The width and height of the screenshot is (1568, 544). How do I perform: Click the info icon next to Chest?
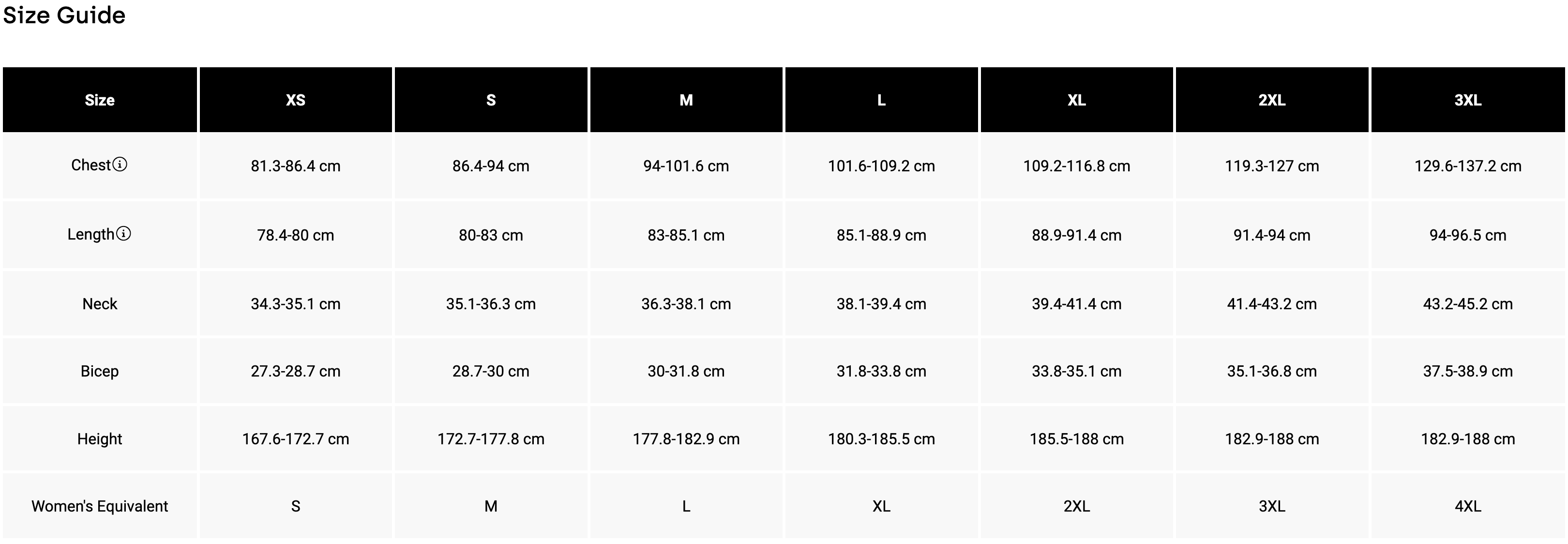[121, 164]
